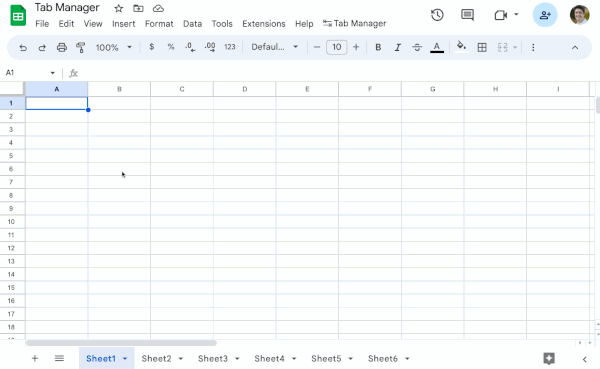Select column D header
Image resolution: width=600 pixels, height=369 pixels.
[x=245, y=89]
